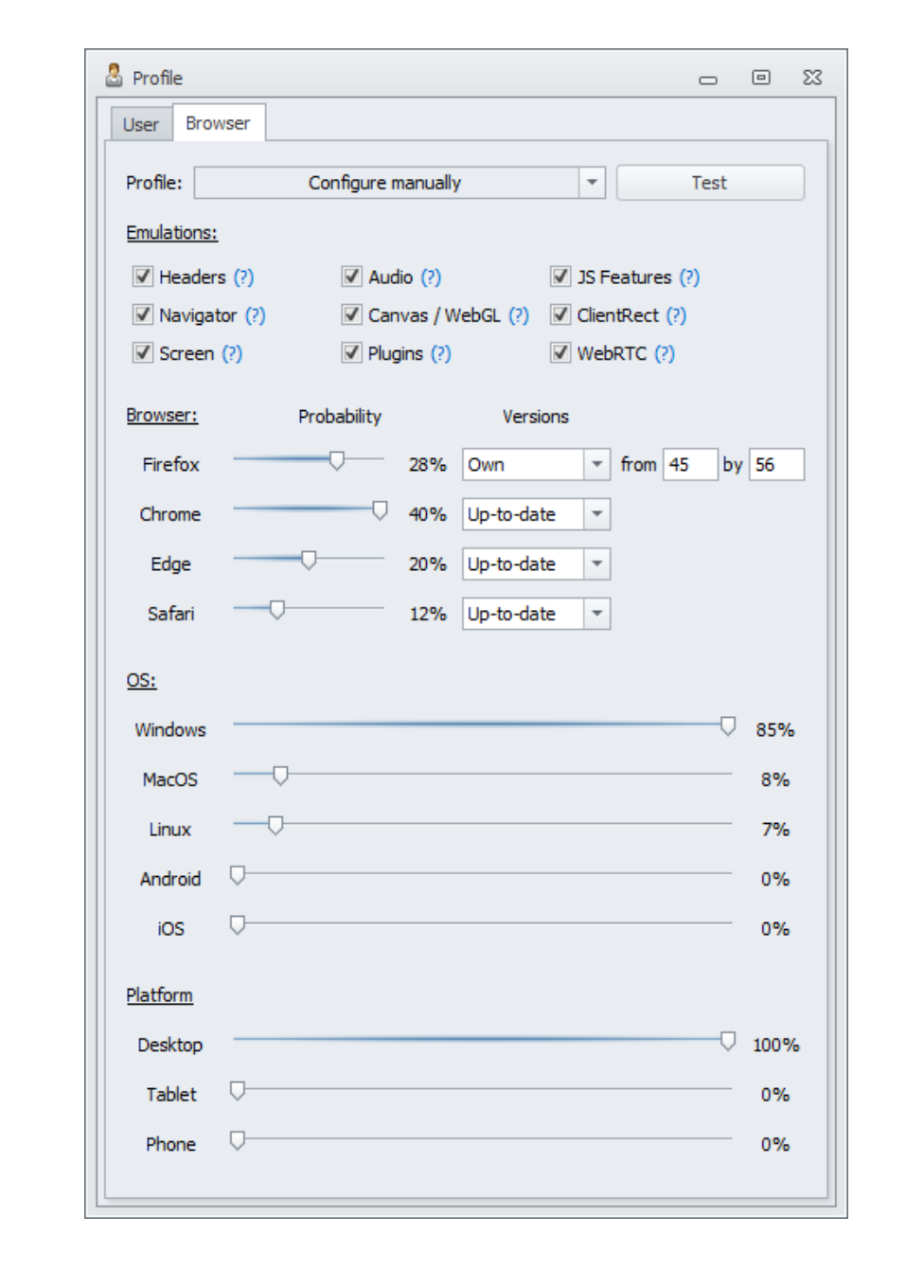The height and width of the screenshot is (1288, 924).
Task: Click the (?) help icon beside JS Features
Action: tap(689, 277)
